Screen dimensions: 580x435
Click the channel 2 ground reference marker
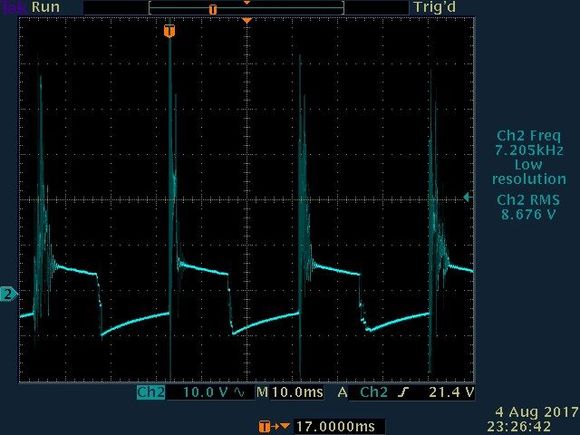coord(9,294)
